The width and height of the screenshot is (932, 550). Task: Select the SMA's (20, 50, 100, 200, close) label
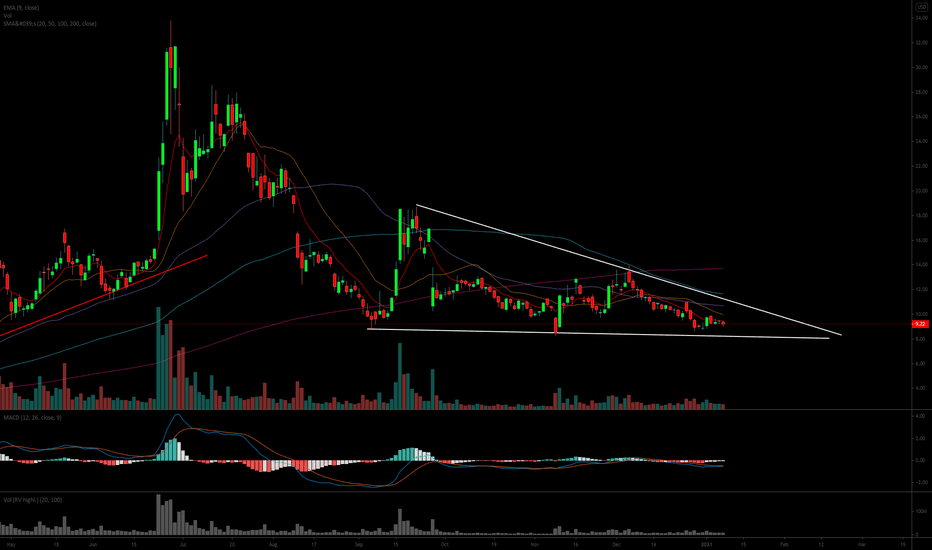pyautogui.click(x=49, y=24)
